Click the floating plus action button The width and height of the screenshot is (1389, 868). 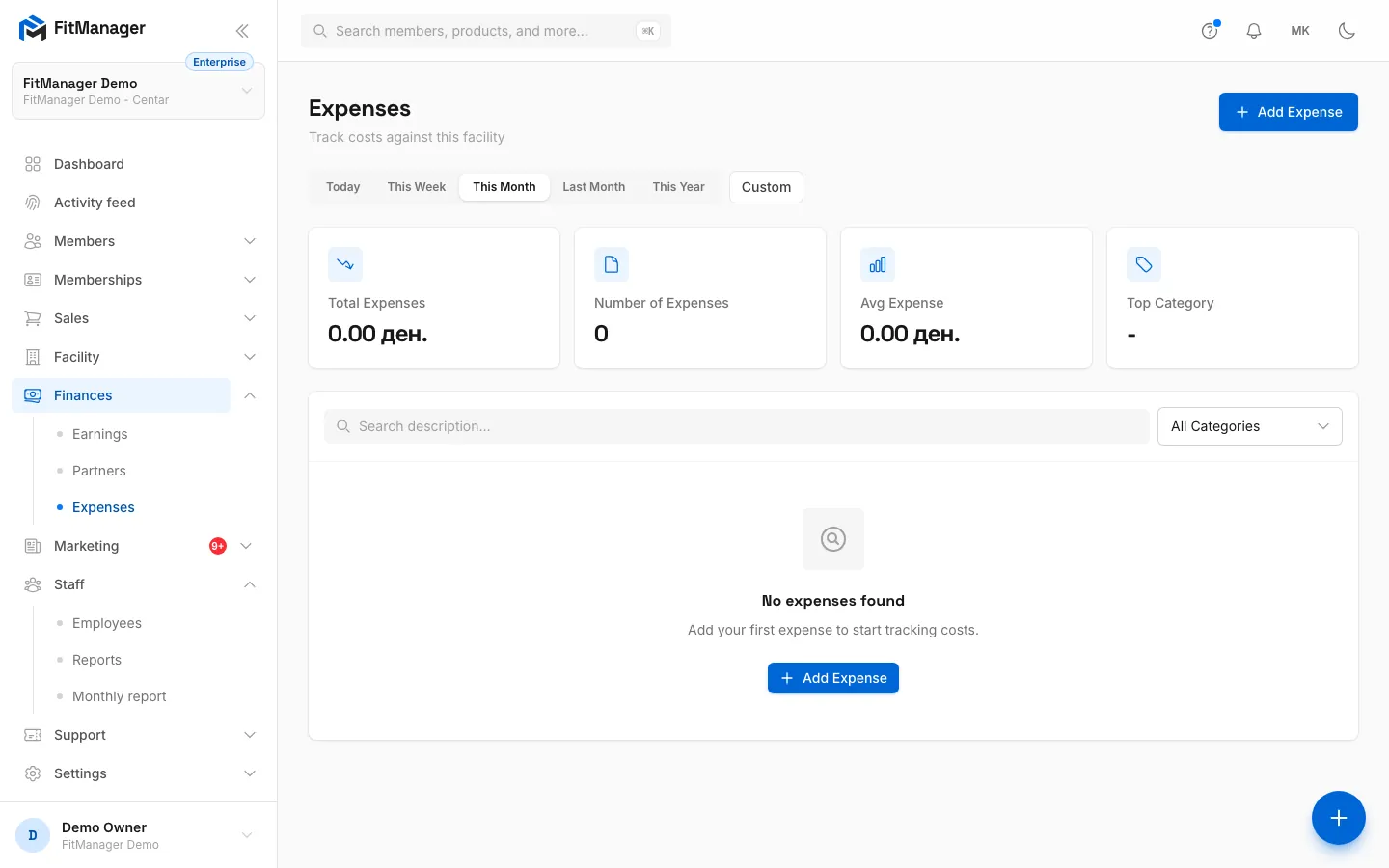point(1339,818)
